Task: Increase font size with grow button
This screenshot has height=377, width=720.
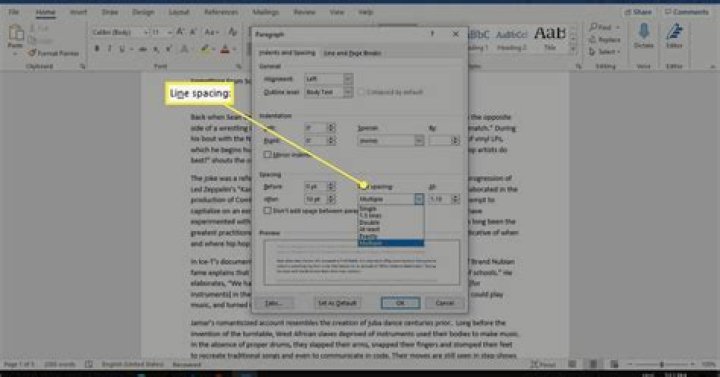Action: tap(180, 32)
